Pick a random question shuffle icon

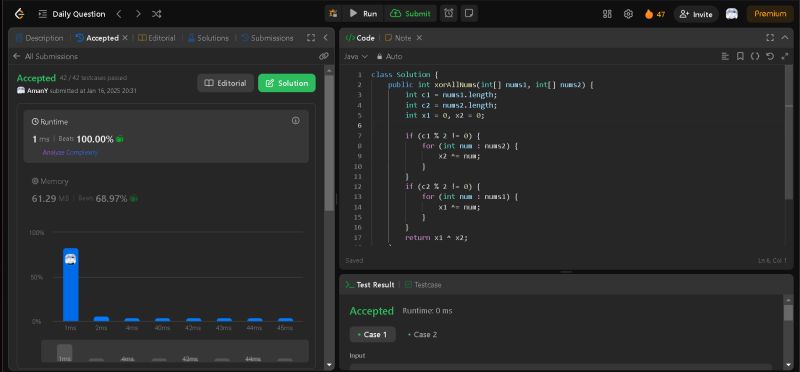(x=157, y=14)
